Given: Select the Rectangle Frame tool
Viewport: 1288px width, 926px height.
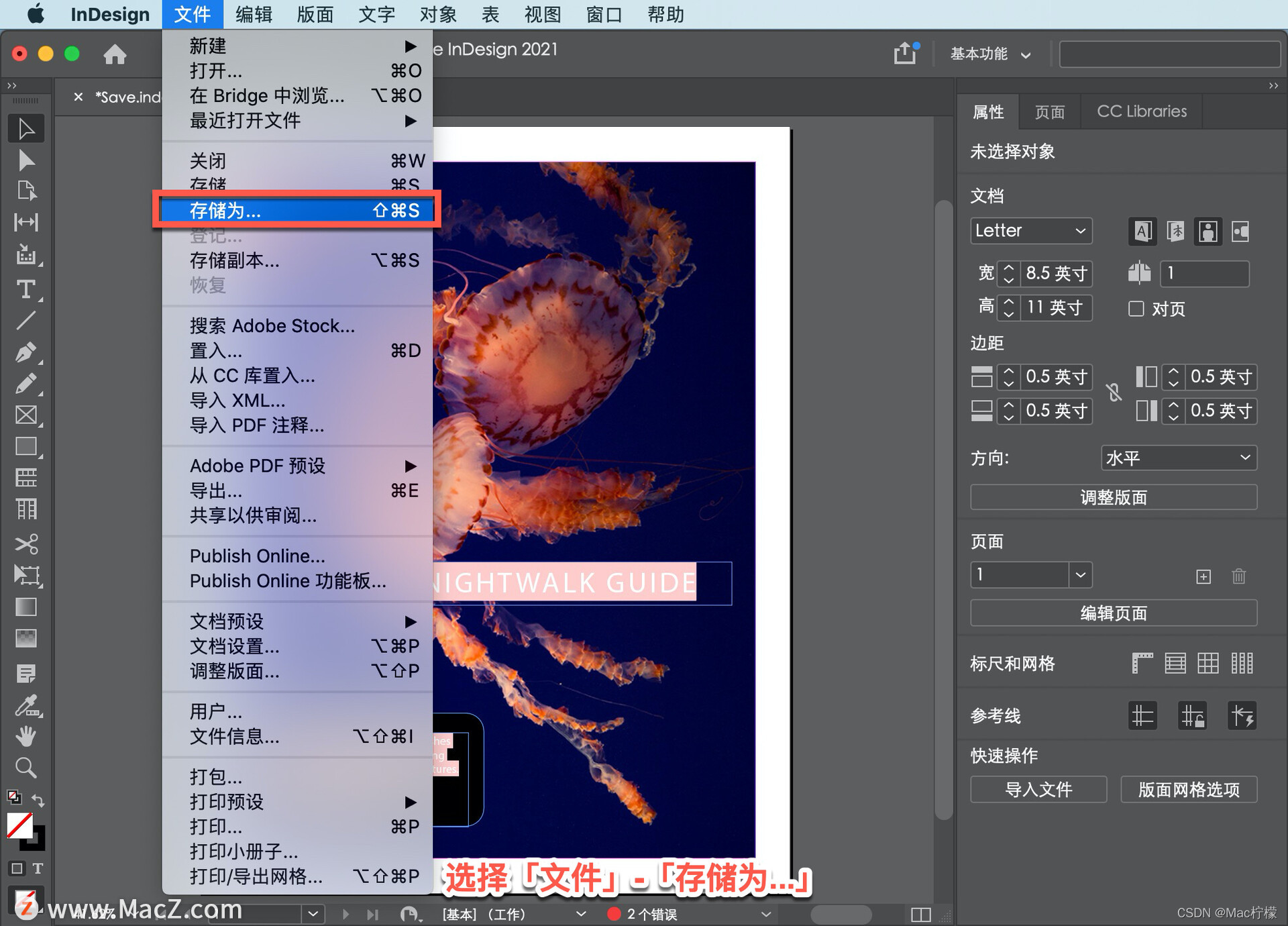Looking at the screenshot, I should (x=25, y=415).
